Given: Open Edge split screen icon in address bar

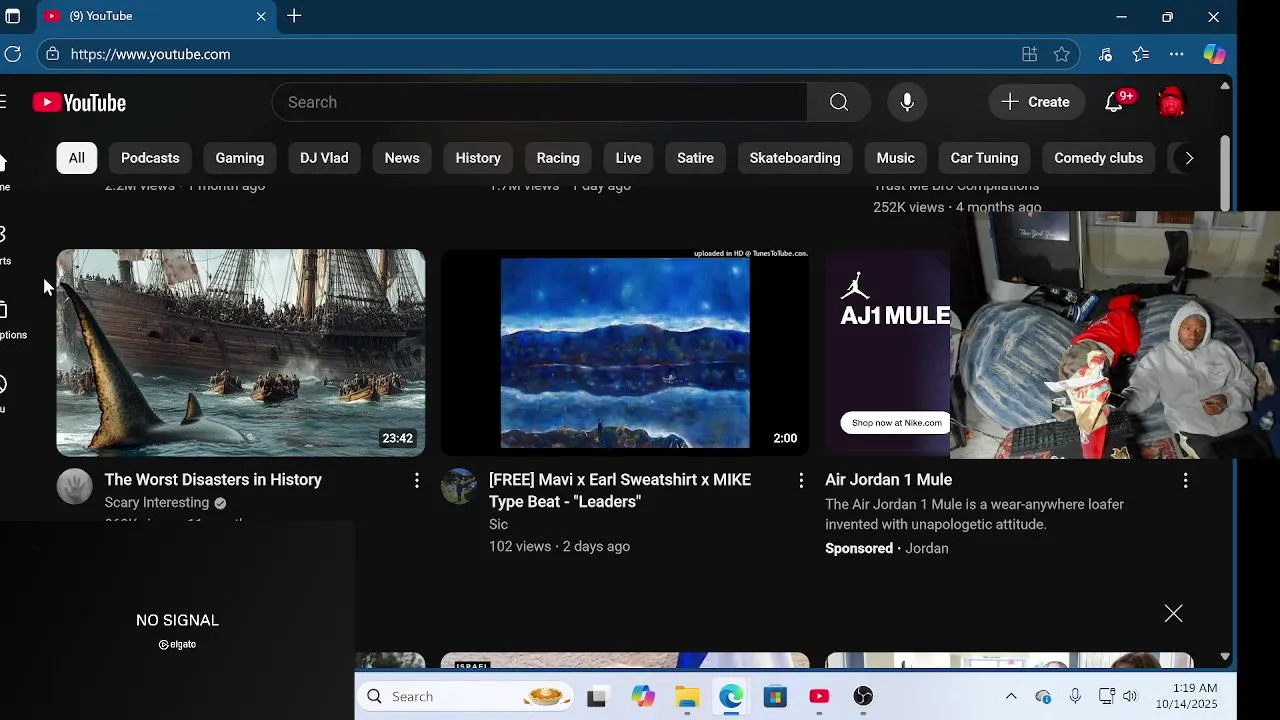Looking at the screenshot, I should [1029, 54].
